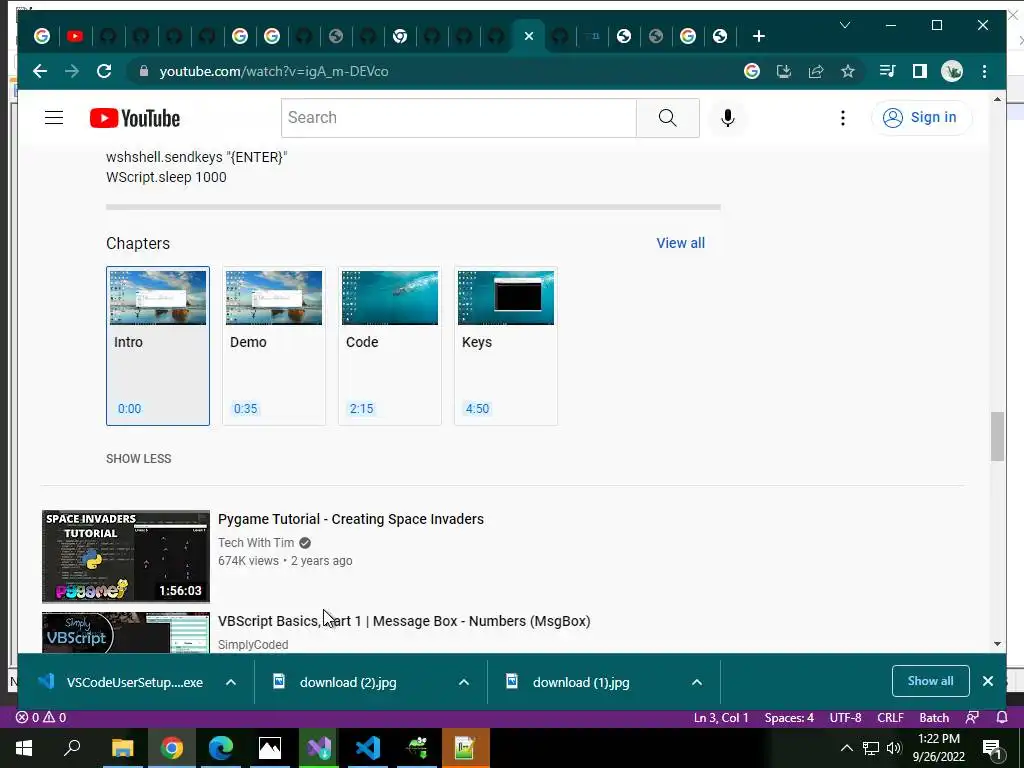Viewport: 1024px width, 768px height.
Task: Open Visual Studio Code from taskbar
Action: [368, 748]
